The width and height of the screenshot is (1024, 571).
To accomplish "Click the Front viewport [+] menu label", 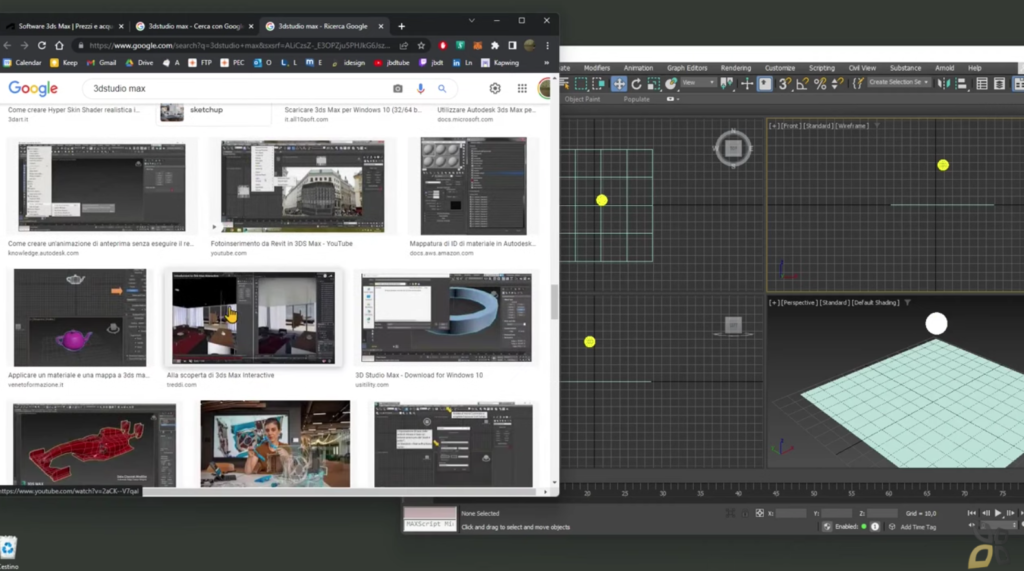I will tap(773, 125).
